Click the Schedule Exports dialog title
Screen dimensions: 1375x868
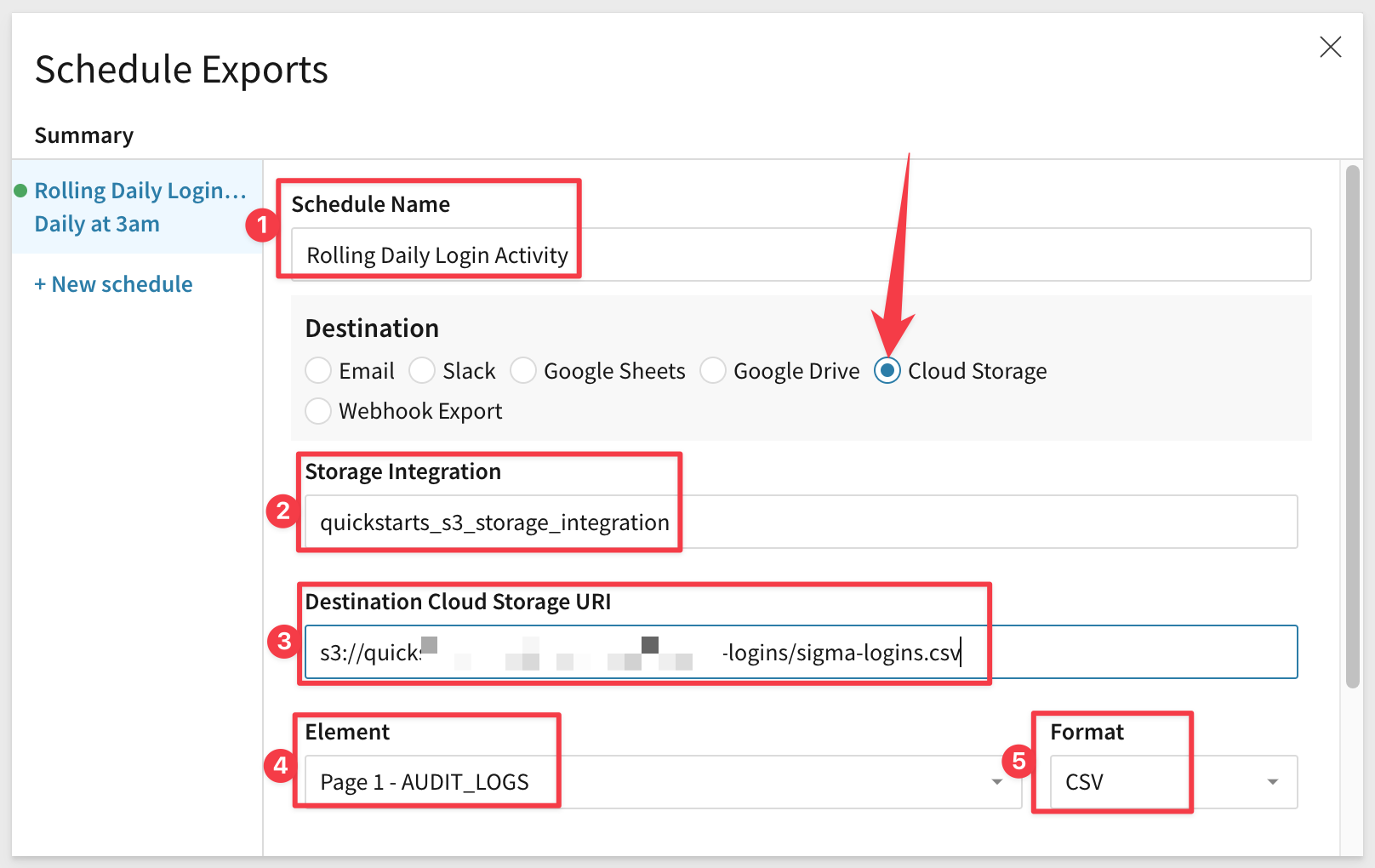pyautogui.click(x=181, y=70)
